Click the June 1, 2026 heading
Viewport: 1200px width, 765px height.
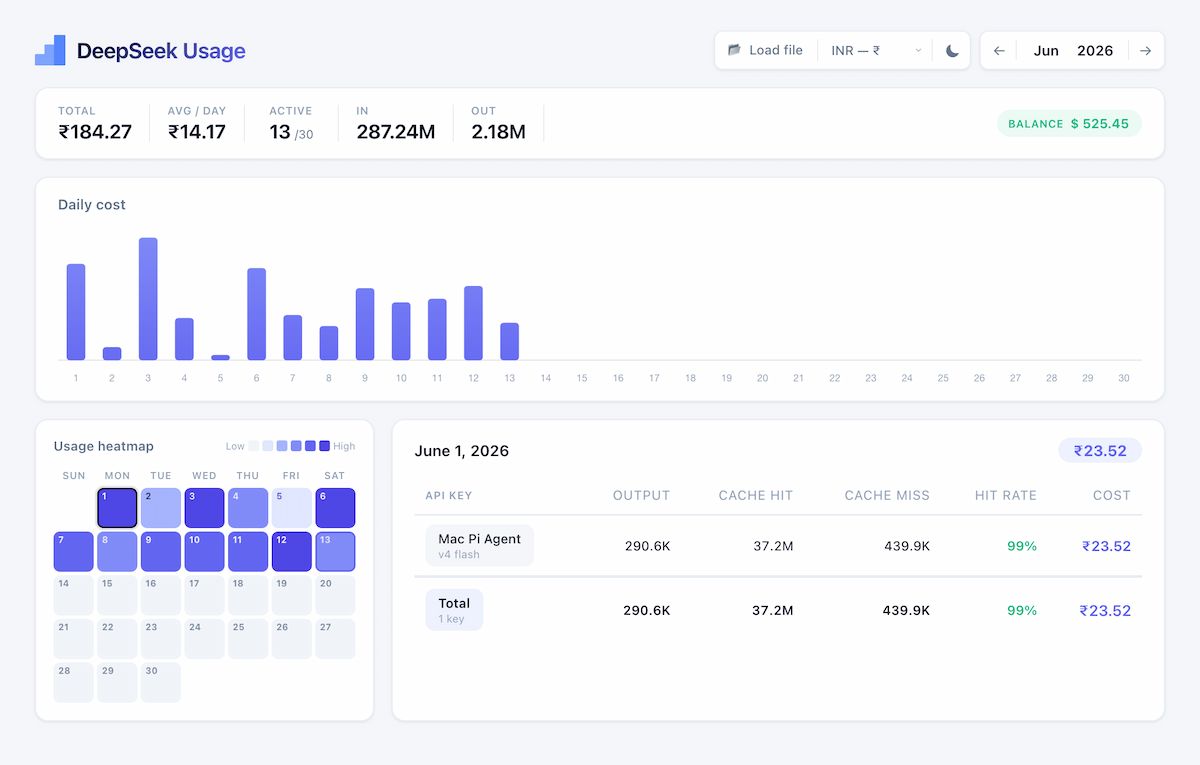462,451
